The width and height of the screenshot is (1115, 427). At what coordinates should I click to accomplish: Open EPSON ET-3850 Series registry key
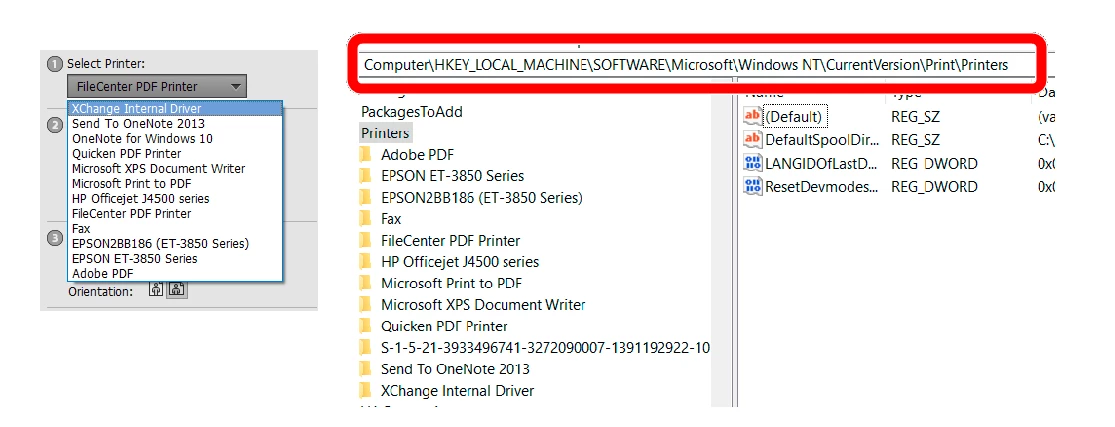click(x=452, y=176)
